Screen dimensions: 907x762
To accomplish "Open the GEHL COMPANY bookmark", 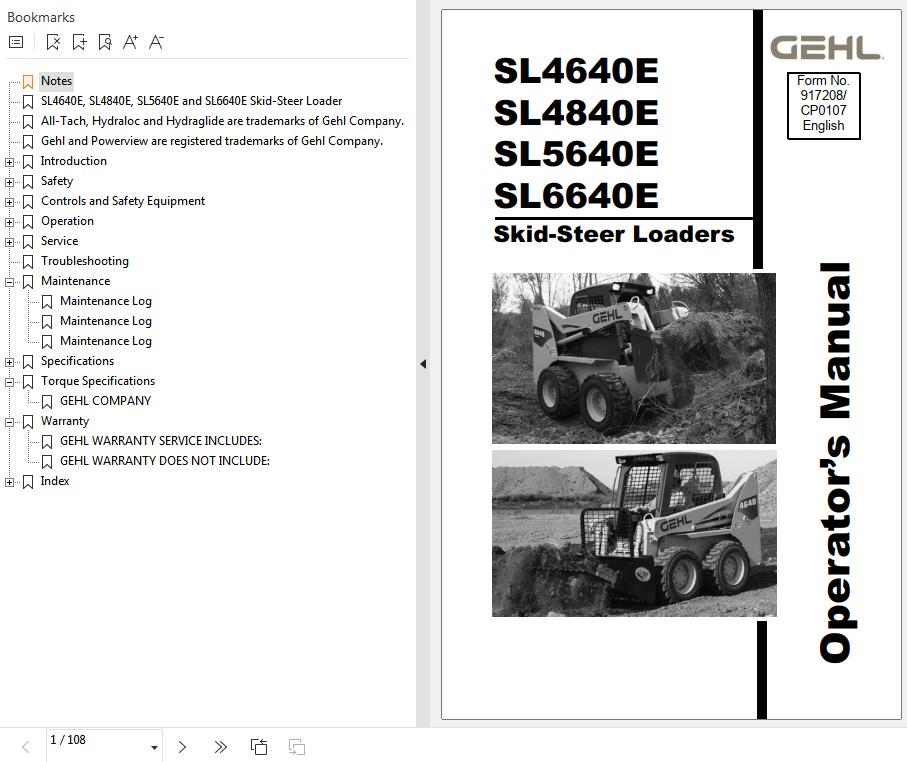I will tap(105, 401).
